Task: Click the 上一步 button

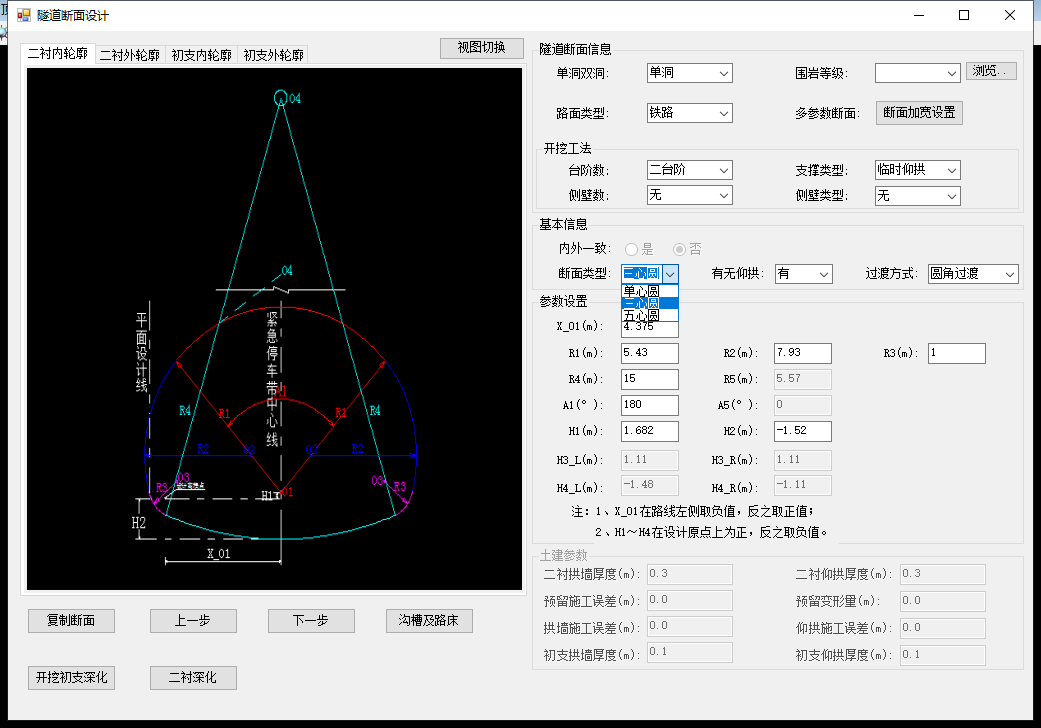Action: [193, 620]
